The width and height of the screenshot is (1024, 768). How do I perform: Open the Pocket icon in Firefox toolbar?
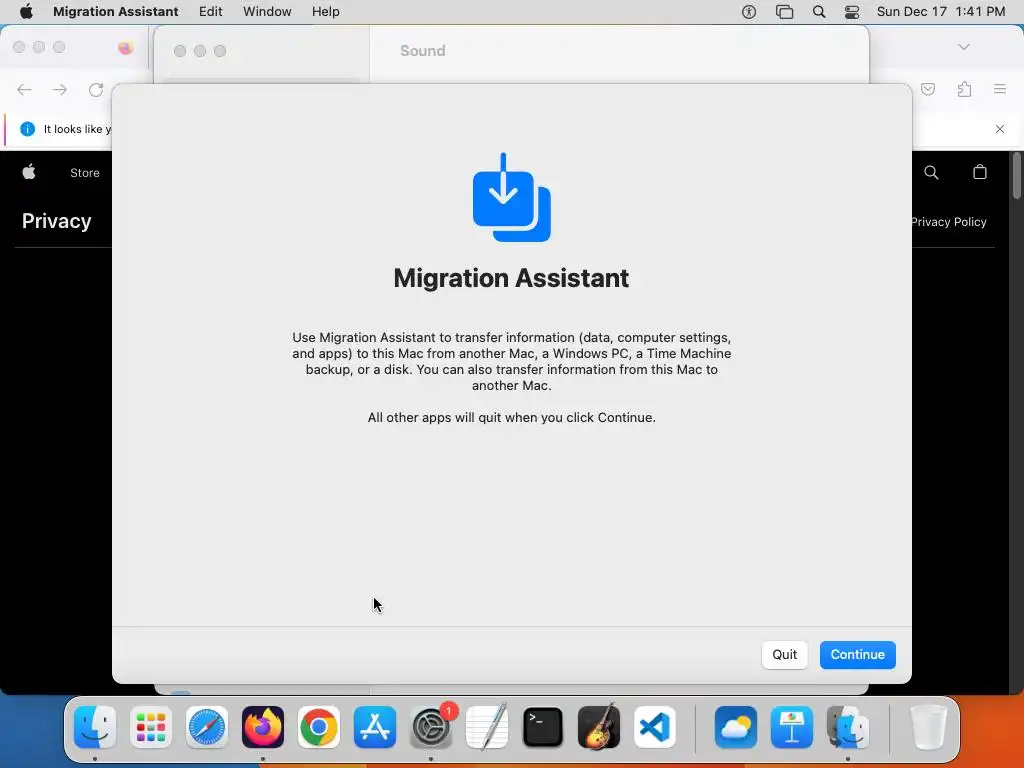pos(928,89)
